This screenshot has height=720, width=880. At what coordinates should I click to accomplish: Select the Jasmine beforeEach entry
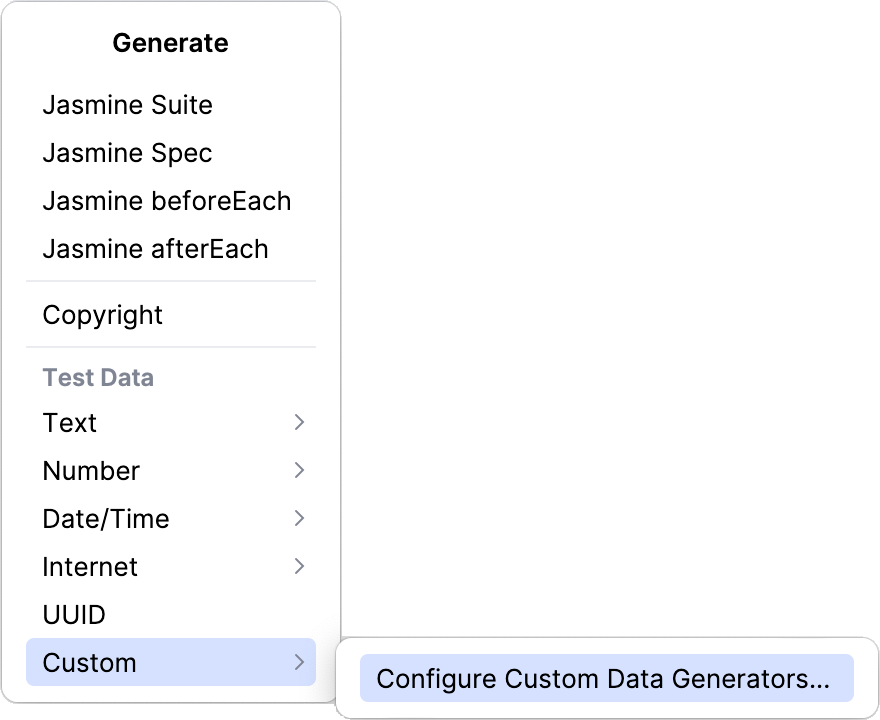[x=167, y=201]
